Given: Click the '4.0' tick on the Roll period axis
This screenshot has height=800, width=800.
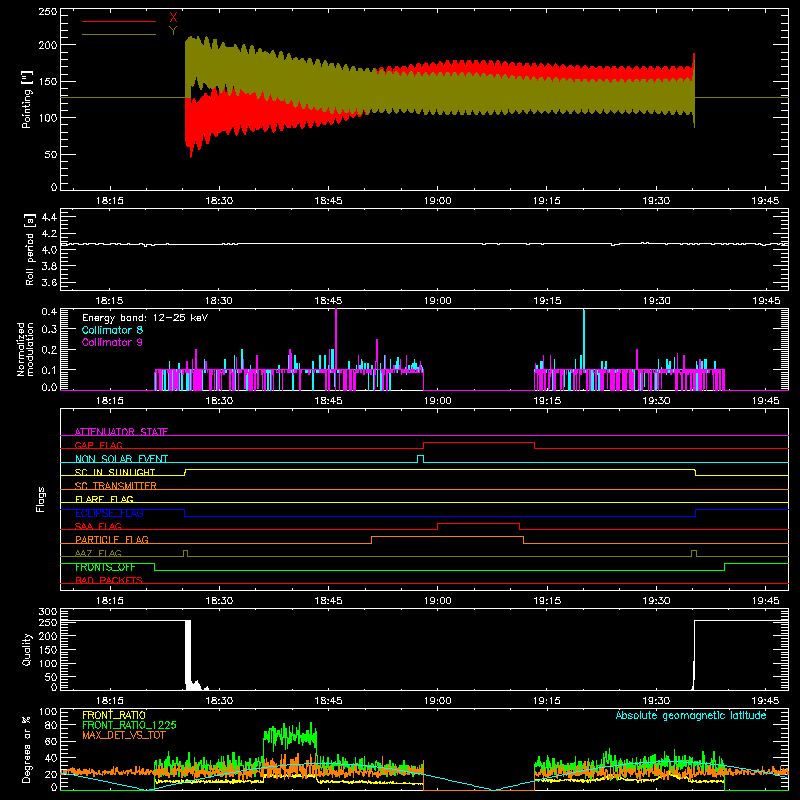Looking at the screenshot, I should [49, 249].
